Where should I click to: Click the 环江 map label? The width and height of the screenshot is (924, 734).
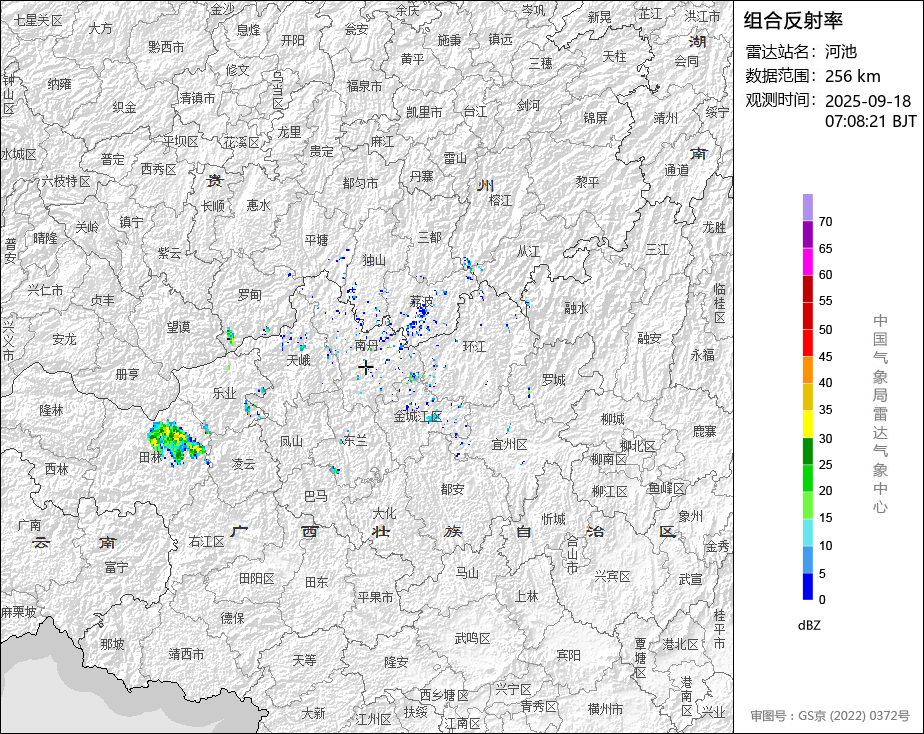click(474, 346)
